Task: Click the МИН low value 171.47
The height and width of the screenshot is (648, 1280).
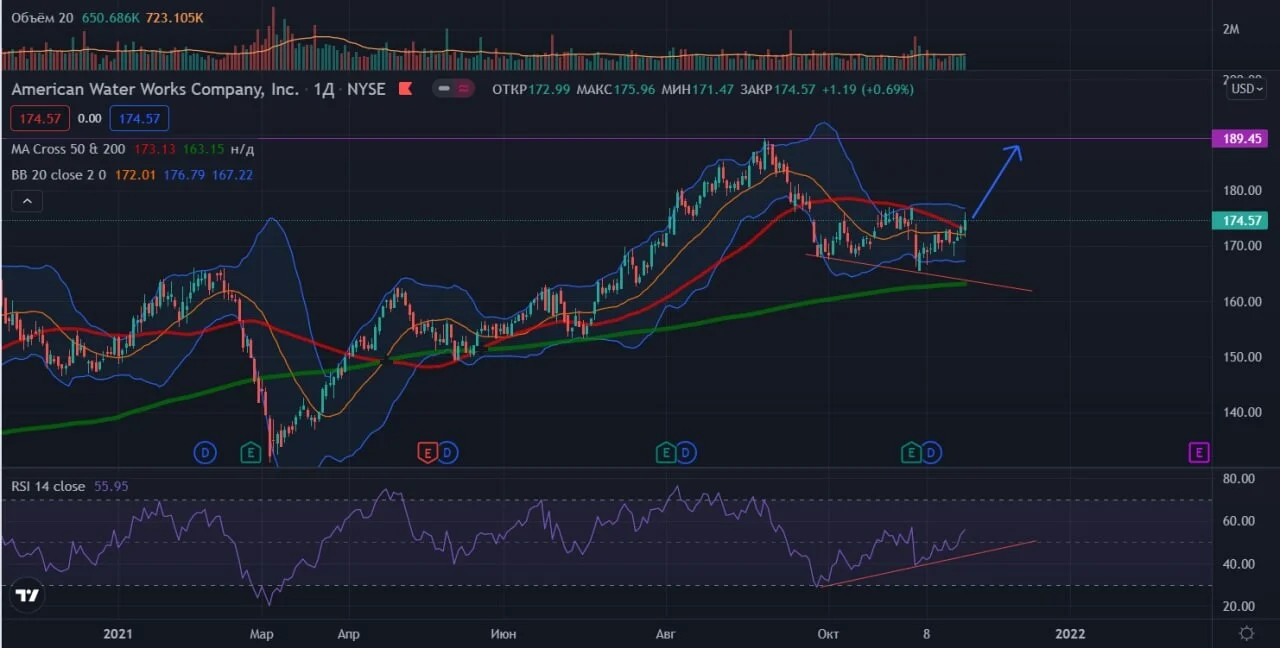Action: tap(713, 89)
